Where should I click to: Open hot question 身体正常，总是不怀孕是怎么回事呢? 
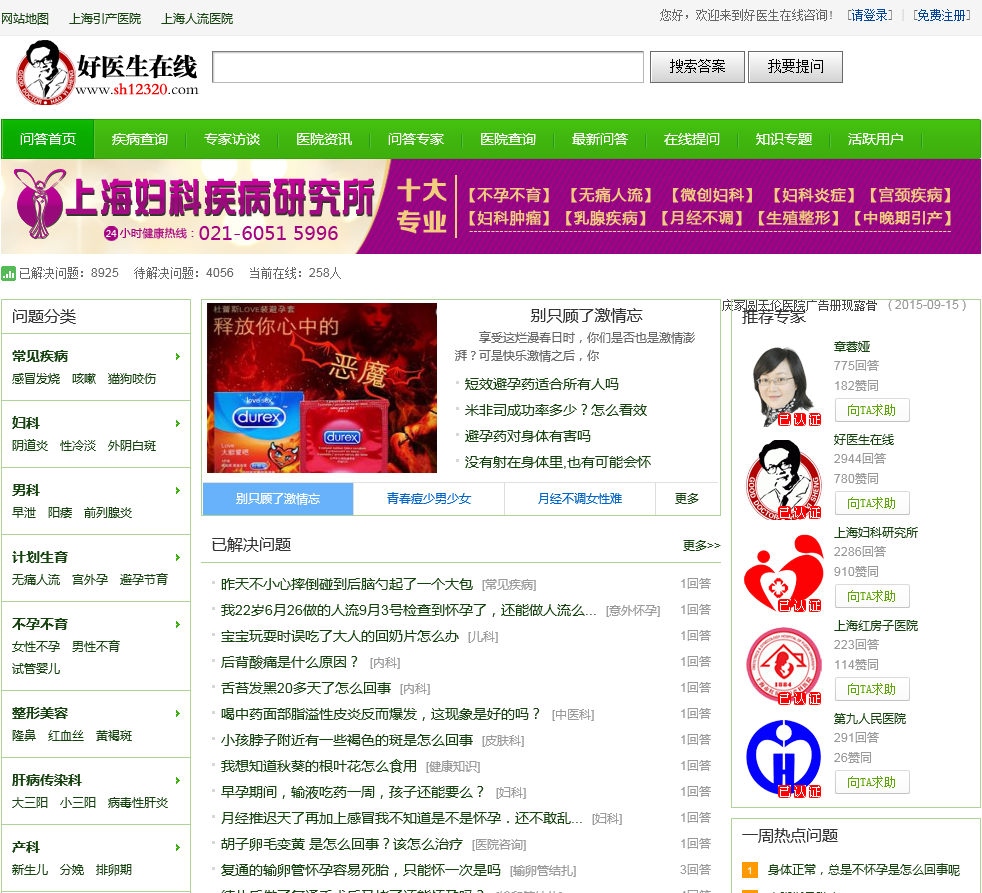click(x=864, y=870)
